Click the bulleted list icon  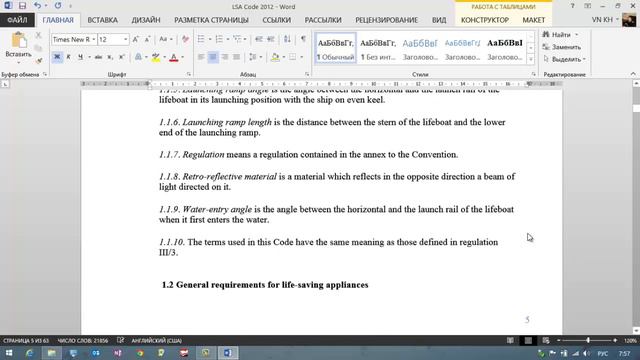[x=201, y=39]
